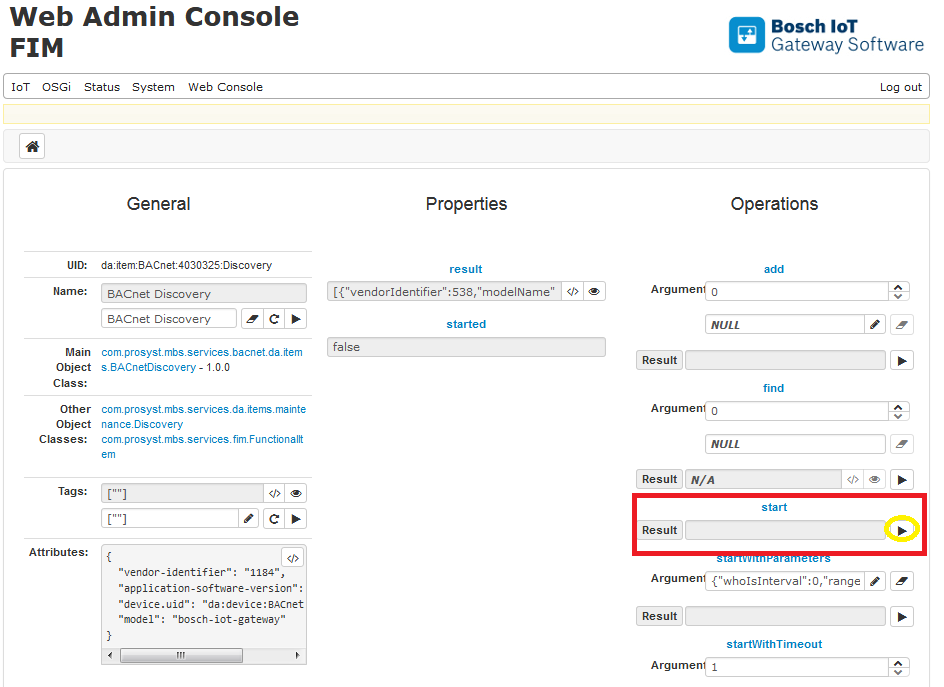
Task: Open the System menu in the navigation bar
Action: coord(153,87)
